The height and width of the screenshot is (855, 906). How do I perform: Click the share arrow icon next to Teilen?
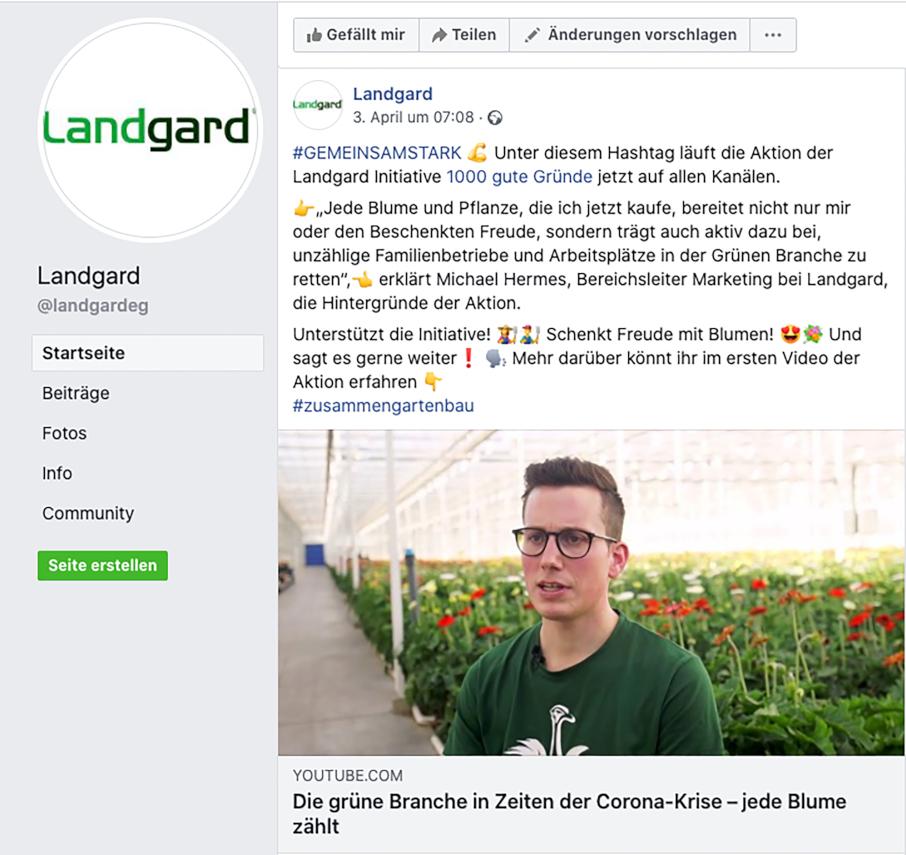[x=440, y=35]
